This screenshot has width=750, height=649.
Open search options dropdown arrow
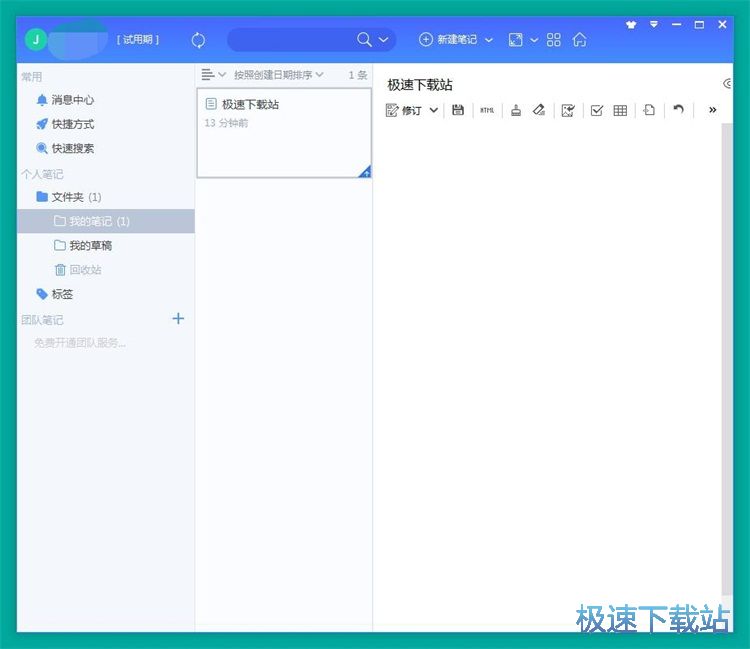(384, 40)
